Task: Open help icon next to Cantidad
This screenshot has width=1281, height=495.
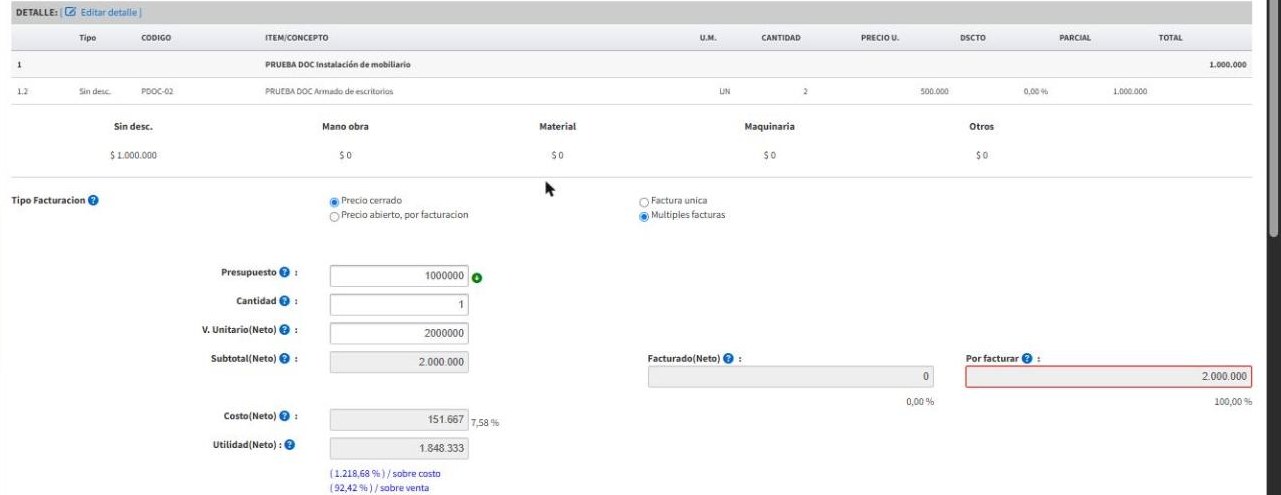Action: pyautogui.click(x=284, y=301)
